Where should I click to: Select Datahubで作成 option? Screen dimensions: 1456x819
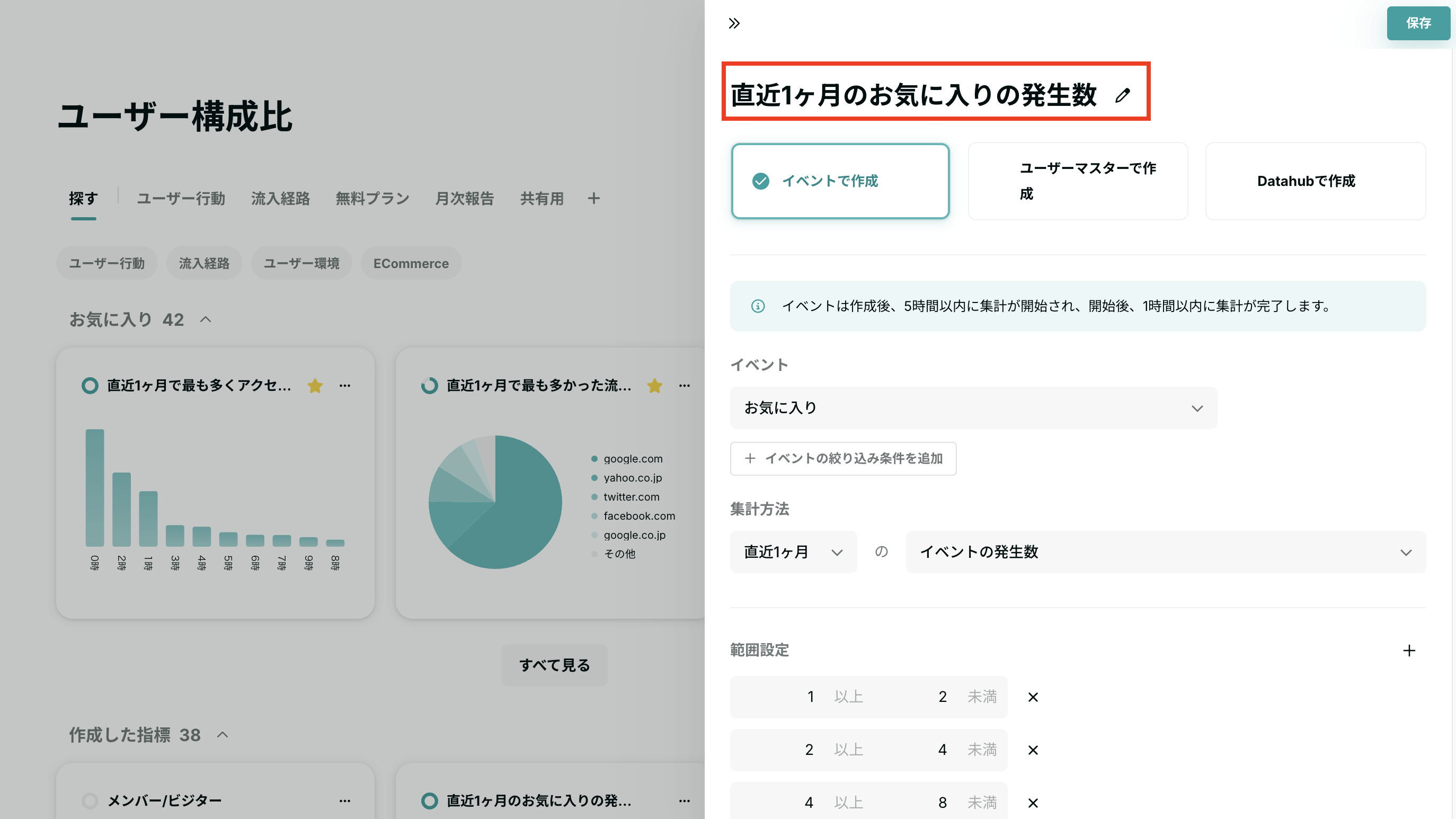click(x=1315, y=181)
